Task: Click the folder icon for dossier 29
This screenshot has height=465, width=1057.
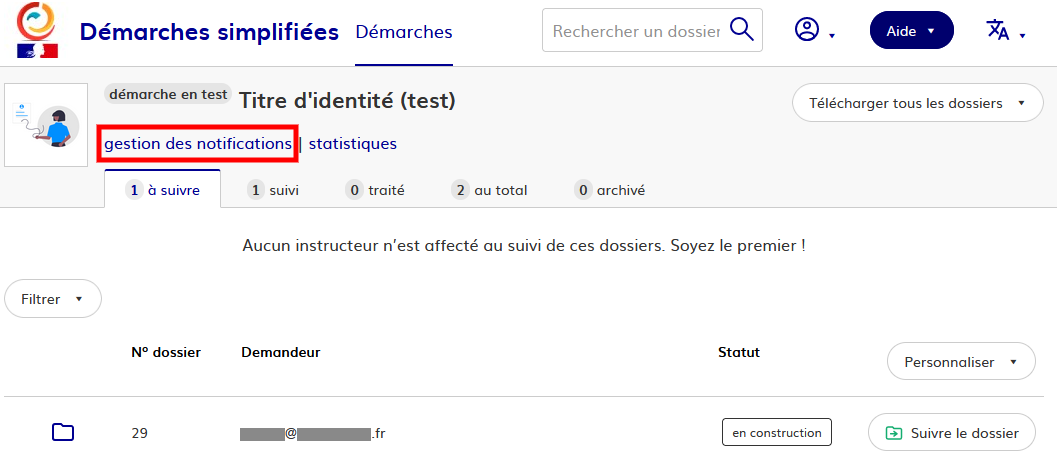Action: pos(63,432)
